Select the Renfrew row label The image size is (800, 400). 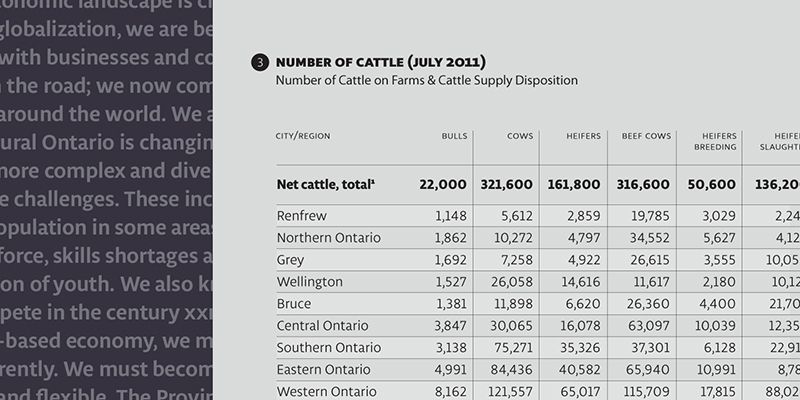pyautogui.click(x=300, y=215)
